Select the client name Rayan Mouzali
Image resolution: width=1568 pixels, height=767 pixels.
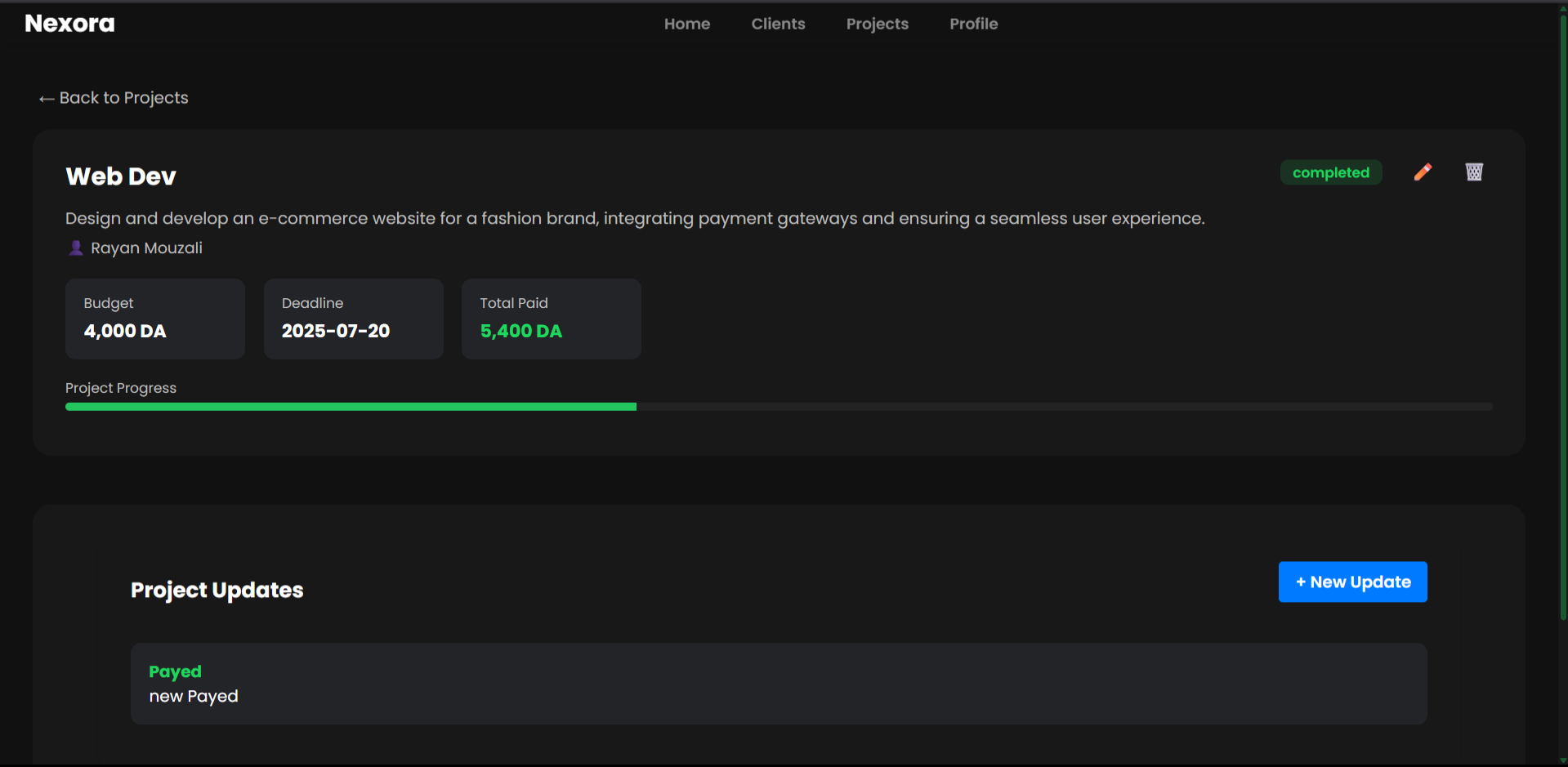coord(146,247)
